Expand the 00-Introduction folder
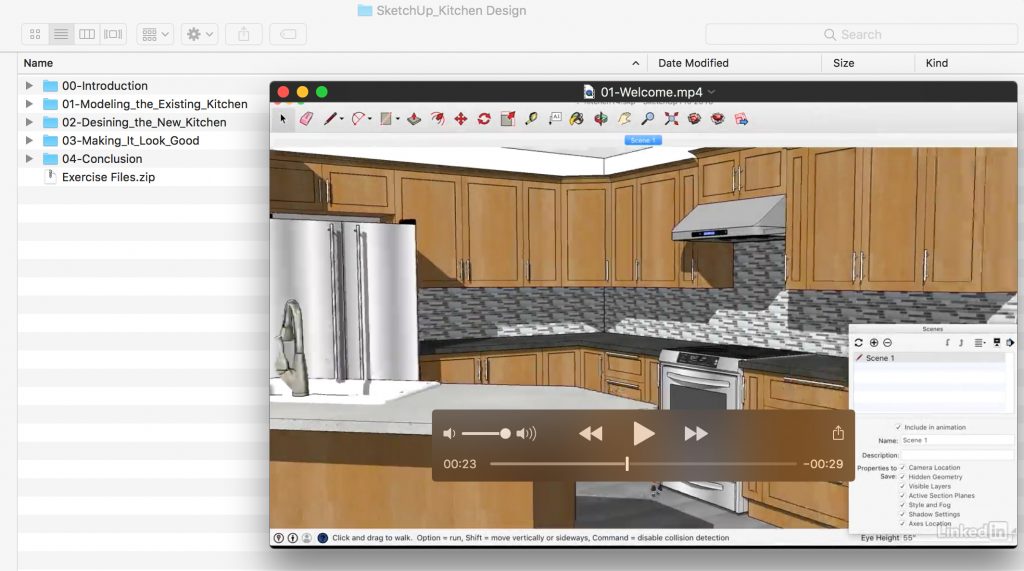Screen dimensions: 1024x571 (29, 86)
